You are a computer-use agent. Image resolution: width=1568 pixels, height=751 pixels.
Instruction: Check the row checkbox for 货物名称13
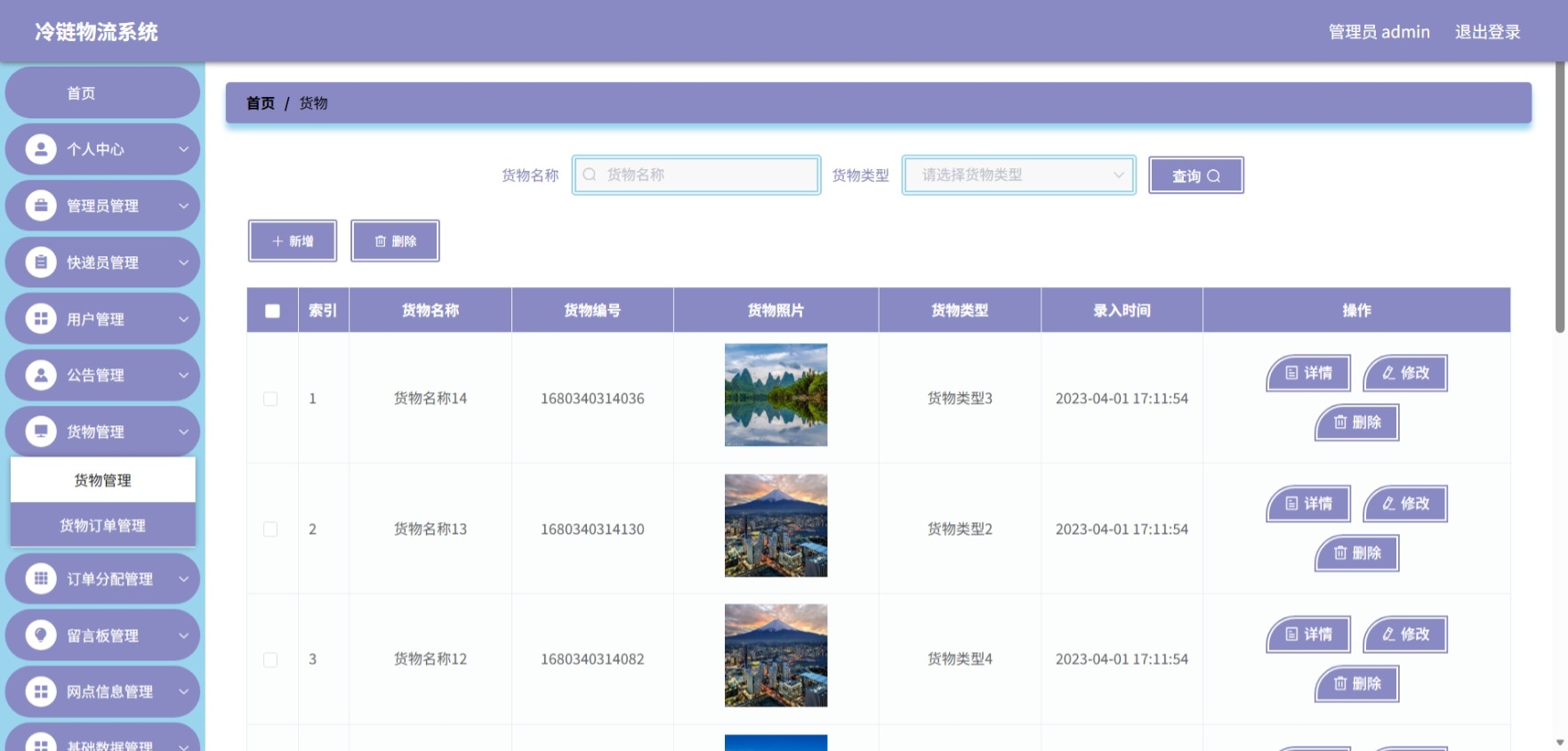tap(270, 529)
